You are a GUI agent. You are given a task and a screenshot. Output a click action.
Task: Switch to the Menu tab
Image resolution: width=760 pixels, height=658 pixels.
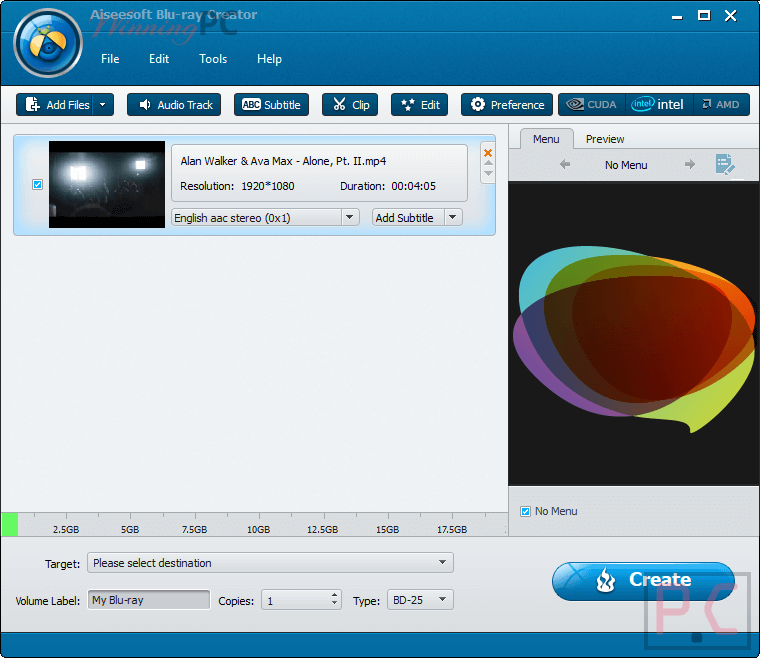[x=546, y=139]
